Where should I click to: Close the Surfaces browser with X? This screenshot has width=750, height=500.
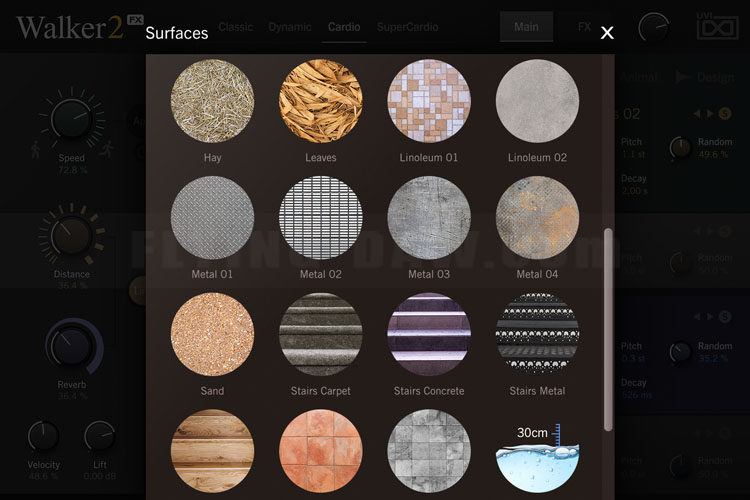(607, 33)
